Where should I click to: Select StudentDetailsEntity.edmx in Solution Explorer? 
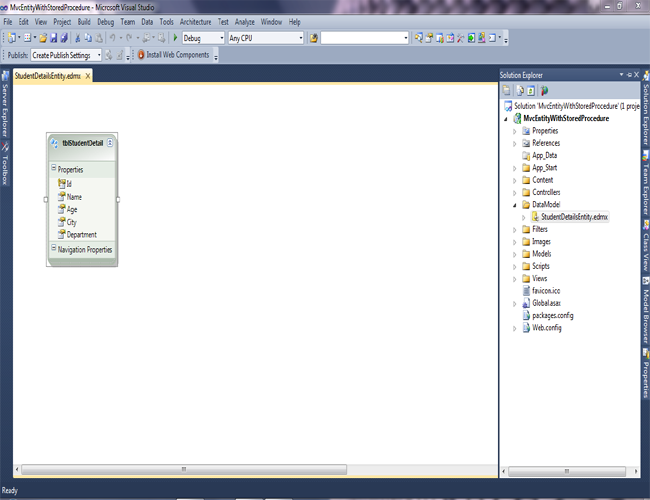[574, 217]
